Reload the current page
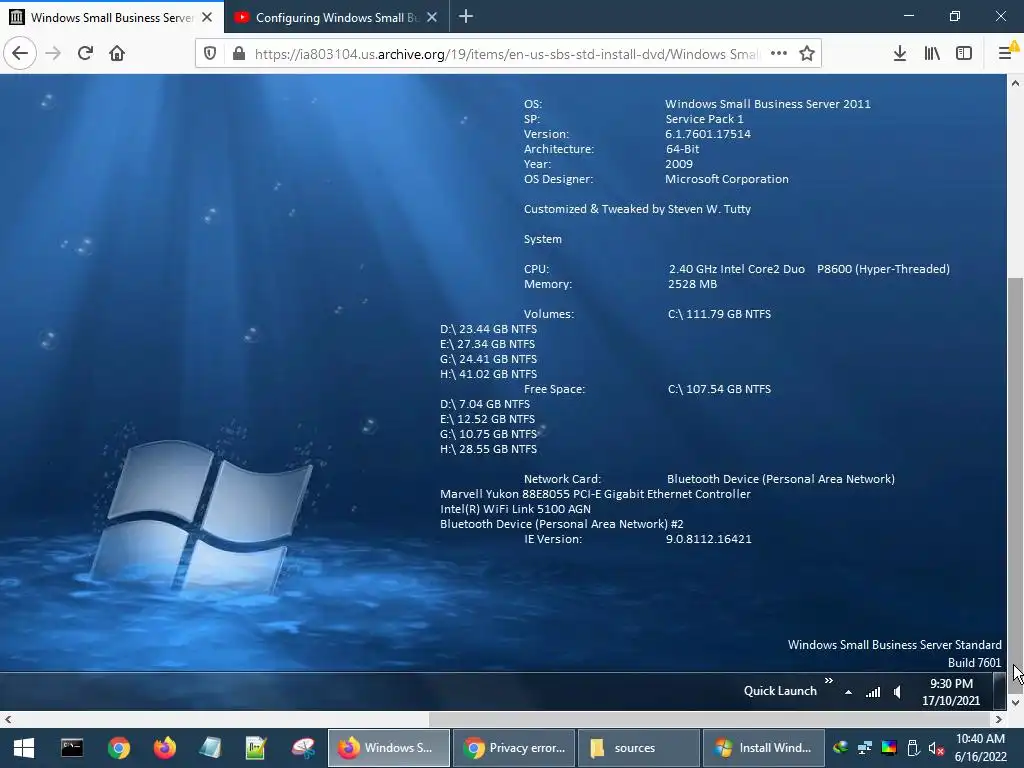 coord(85,53)
